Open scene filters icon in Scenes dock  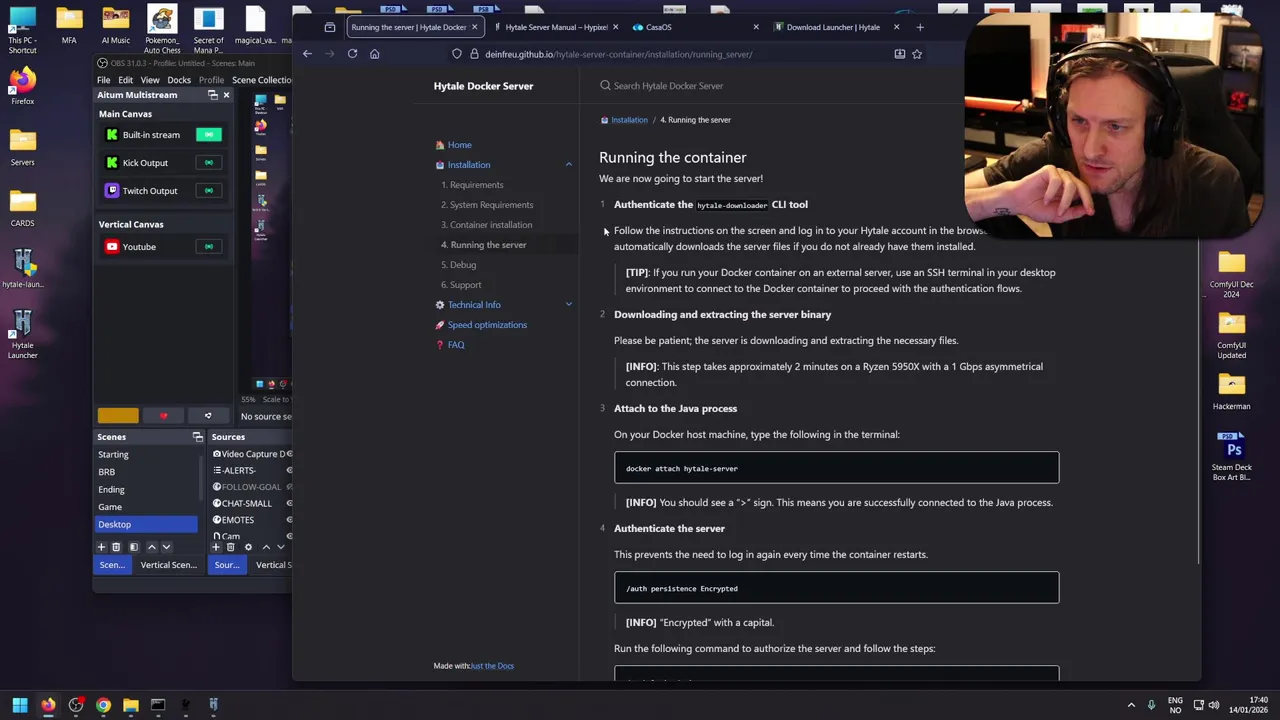point(133,547)
